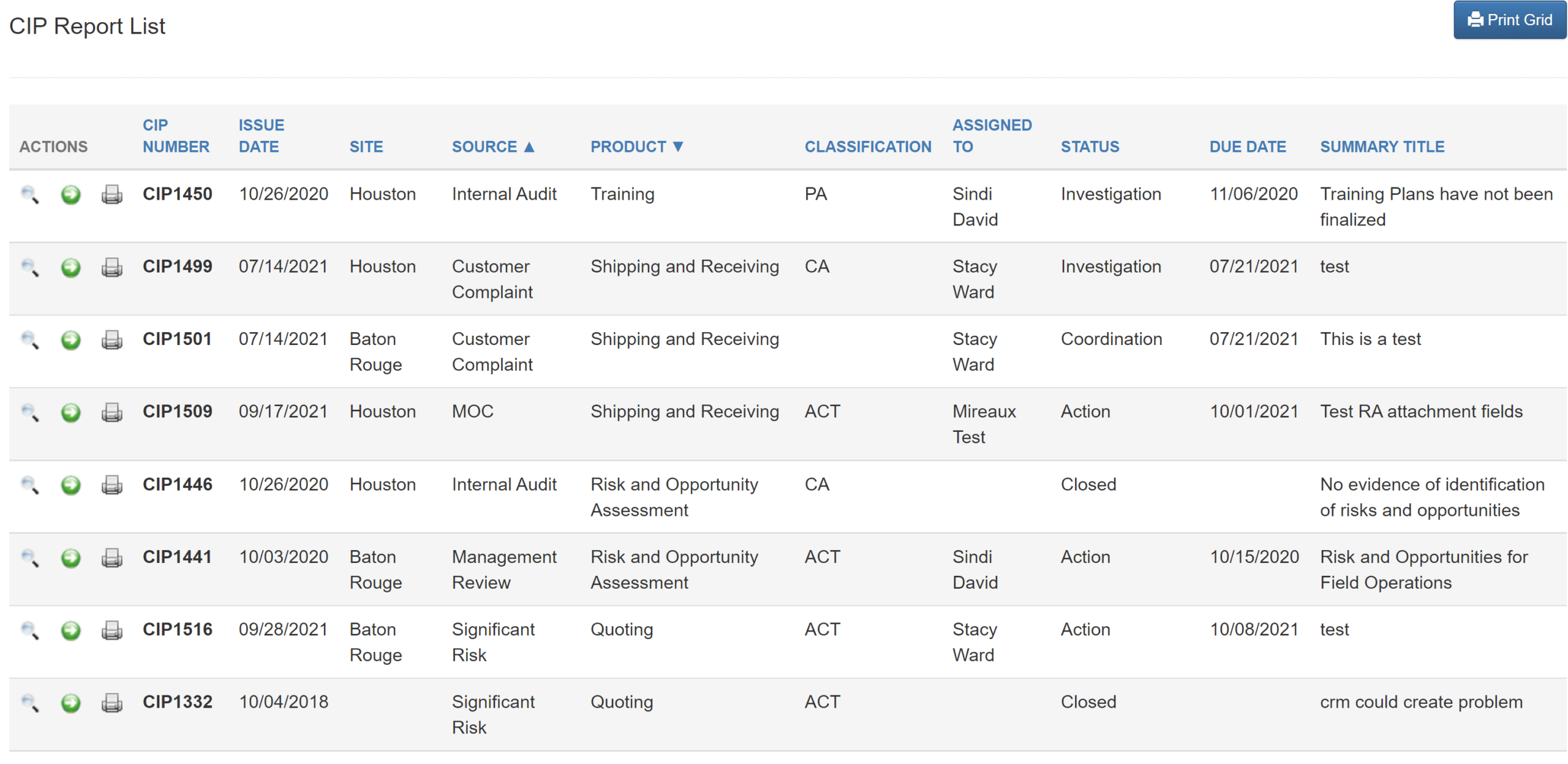
Task: Select the CIP1441 number cell
Action: click(x=177, y=556)
